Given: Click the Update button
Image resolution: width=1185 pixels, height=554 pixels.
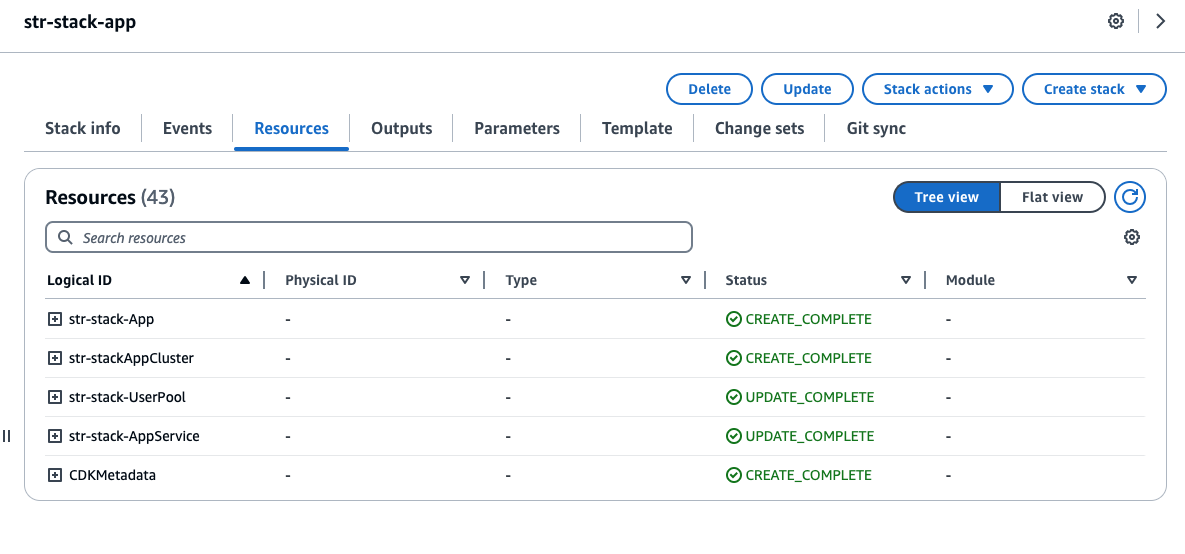Looking at the screenshot, I should pyautogui.click(x=807, y=89).
